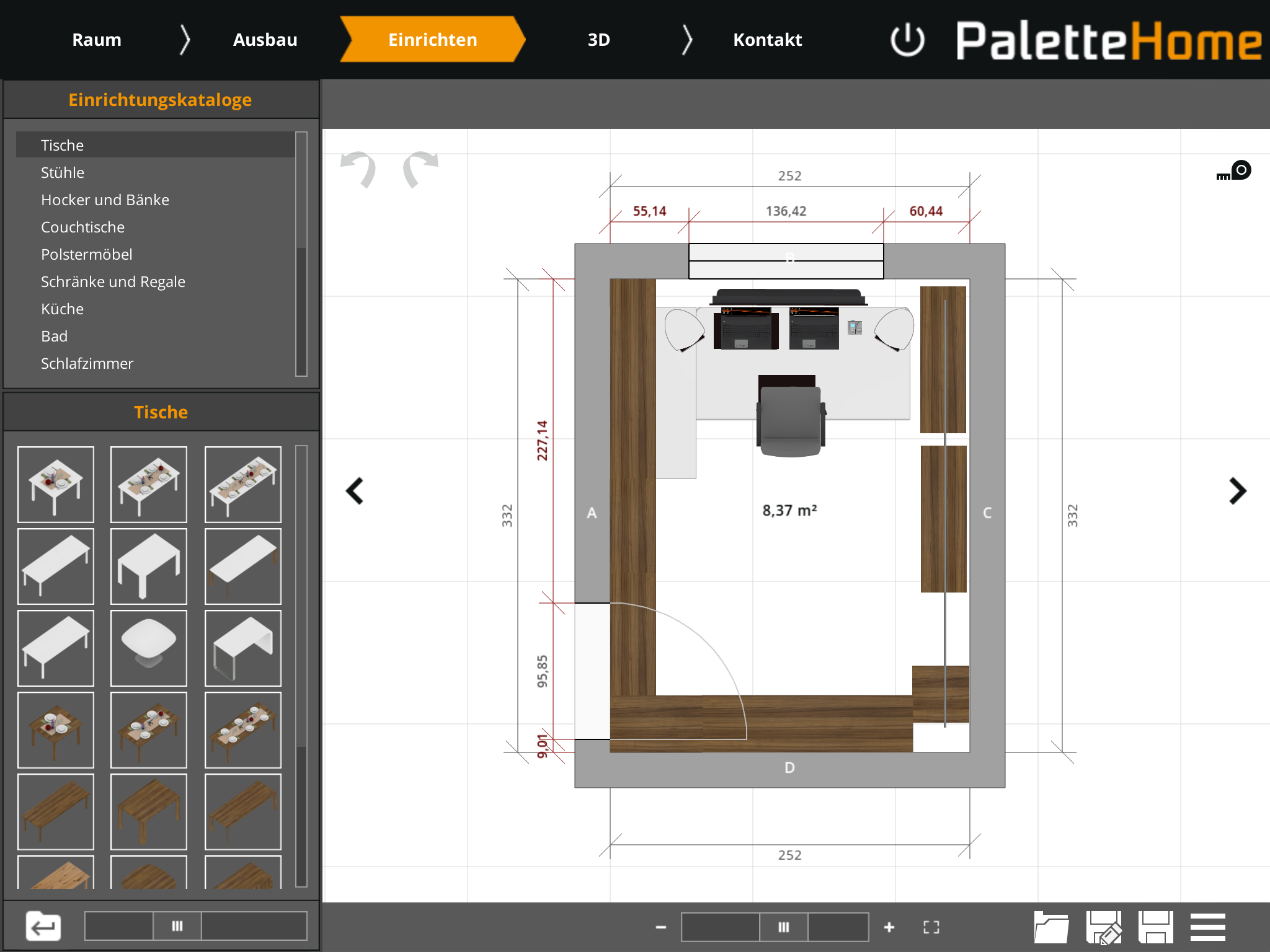Click the floppy disk save icon

click(1155, 927)
